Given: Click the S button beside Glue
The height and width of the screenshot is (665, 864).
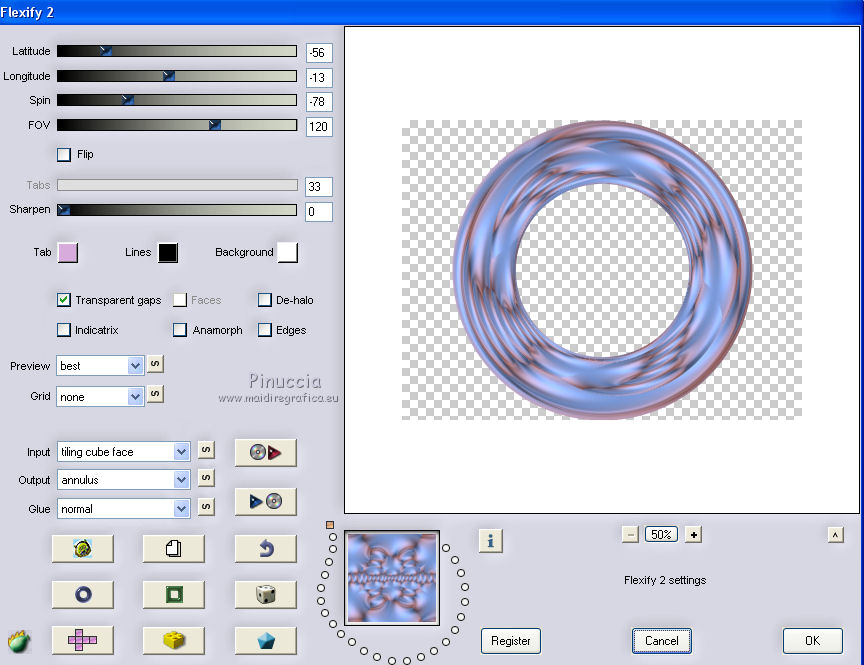Looking at the screenshot, I should 206,506.
